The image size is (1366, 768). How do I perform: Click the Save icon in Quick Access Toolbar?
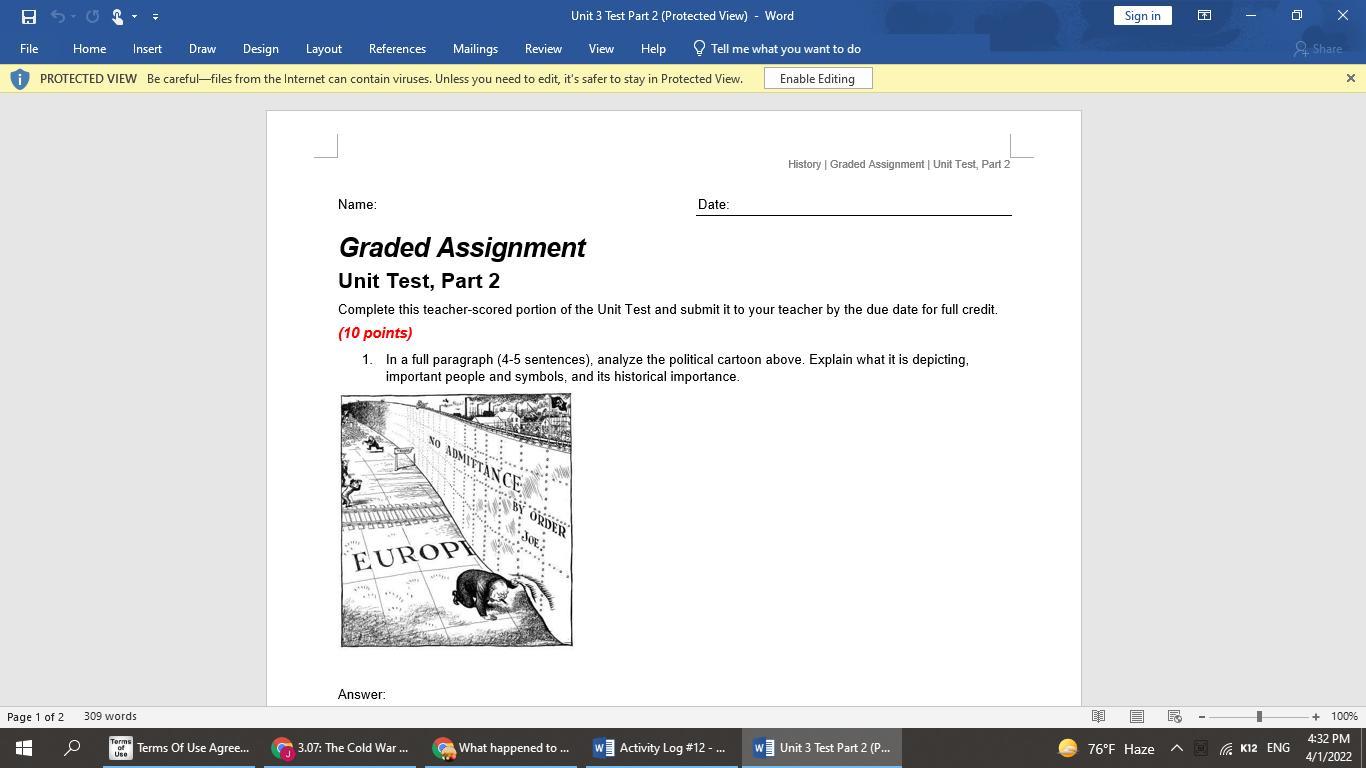(29, 16)
